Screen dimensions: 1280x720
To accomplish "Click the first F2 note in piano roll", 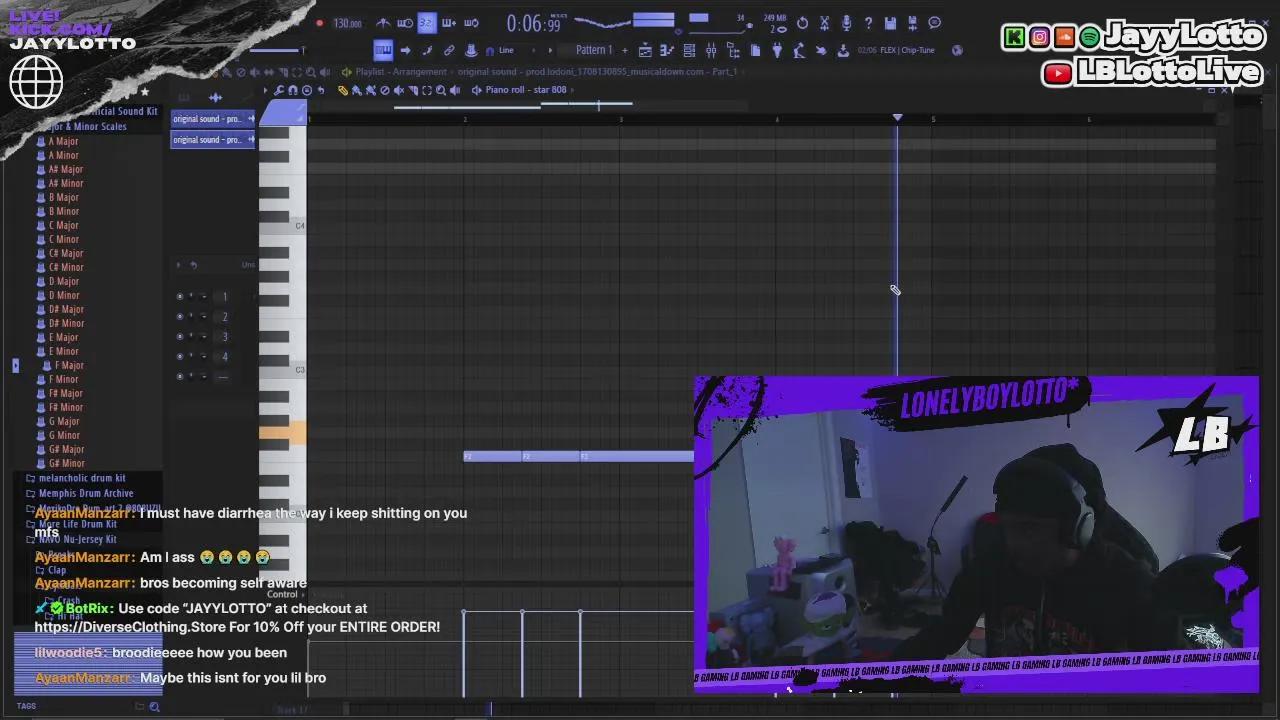I will (x=493, y=456).
